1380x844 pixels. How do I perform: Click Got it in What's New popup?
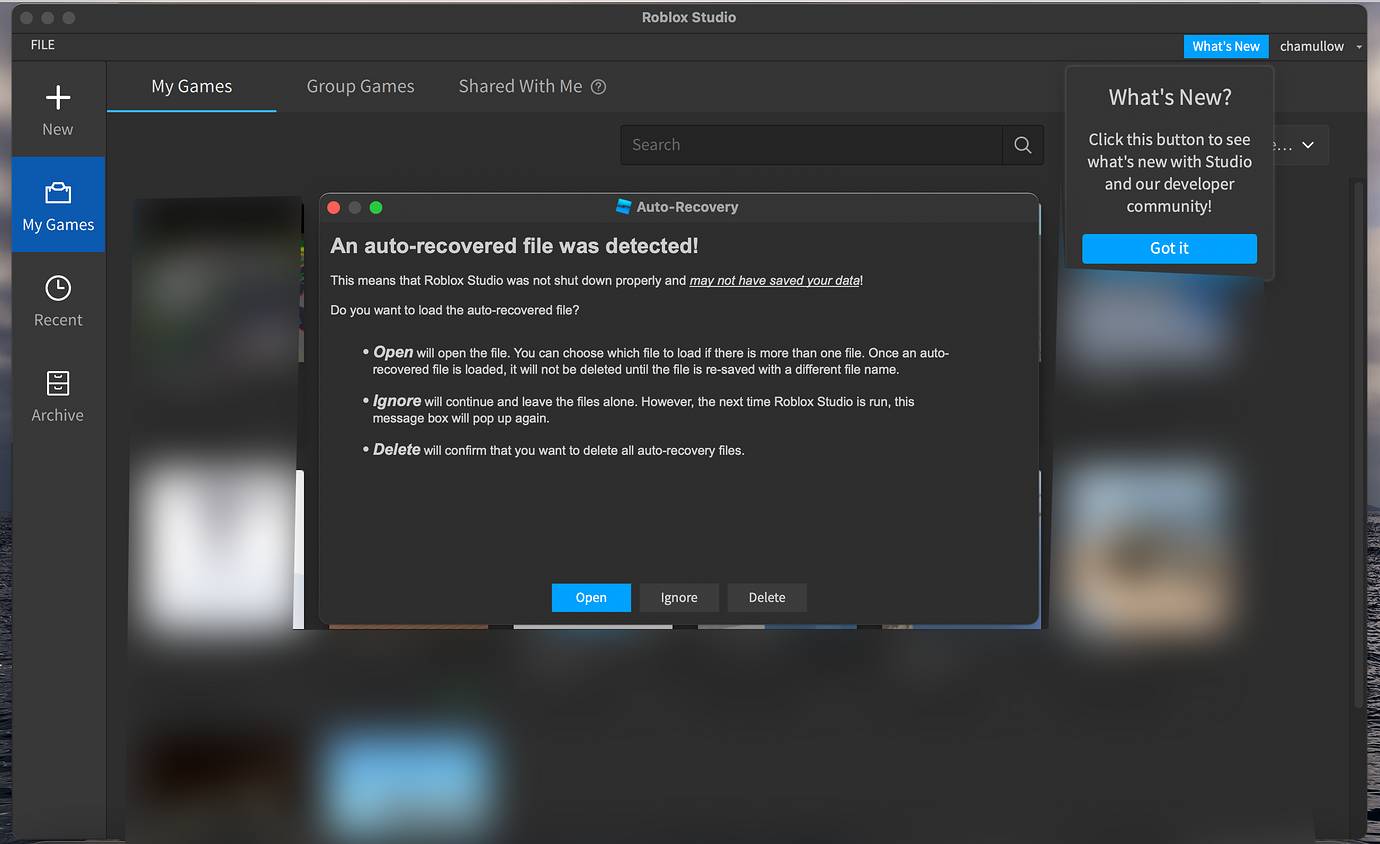click(1169, 248)
